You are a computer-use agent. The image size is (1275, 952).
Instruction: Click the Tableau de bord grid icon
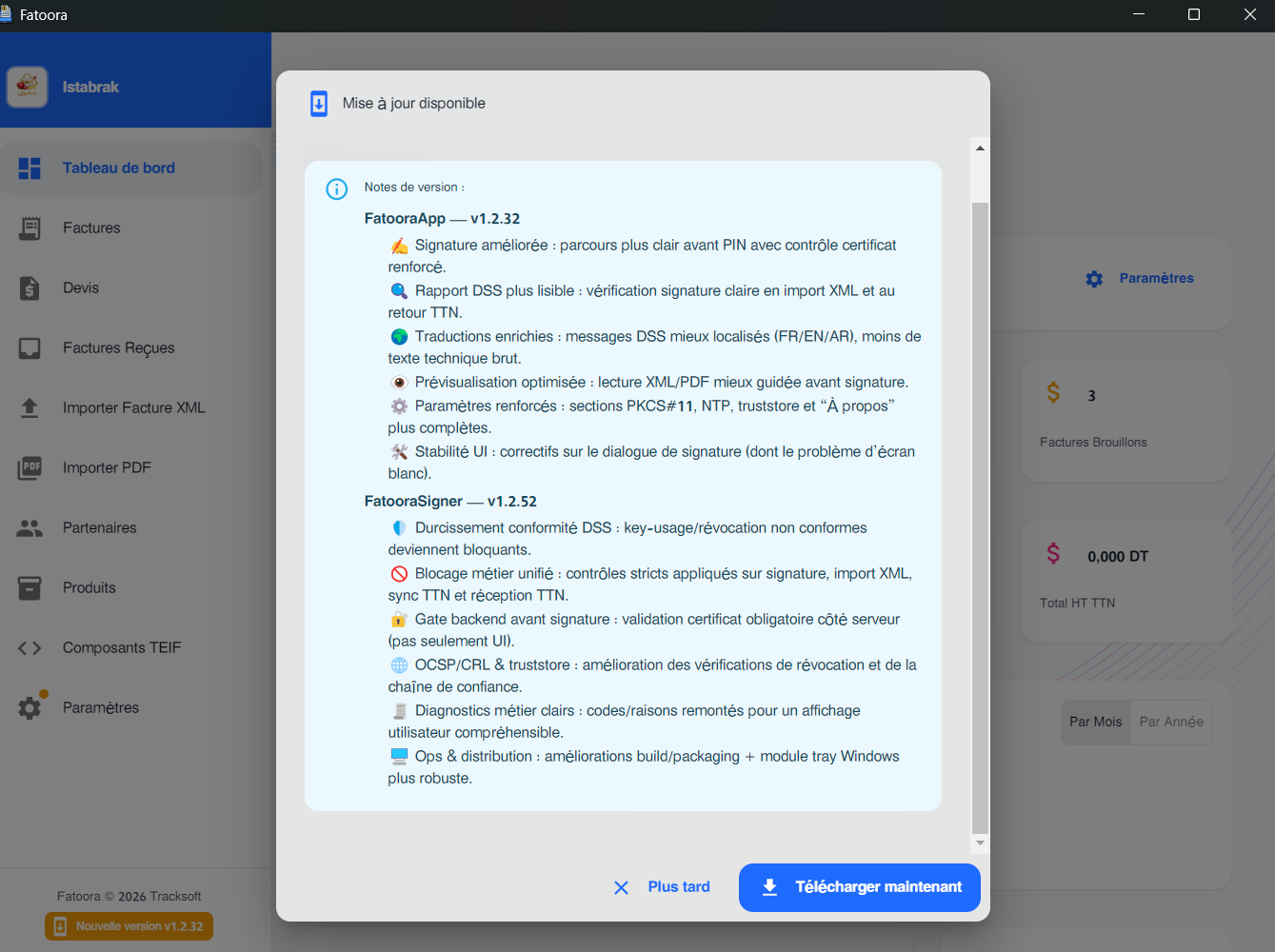(30, 169)
